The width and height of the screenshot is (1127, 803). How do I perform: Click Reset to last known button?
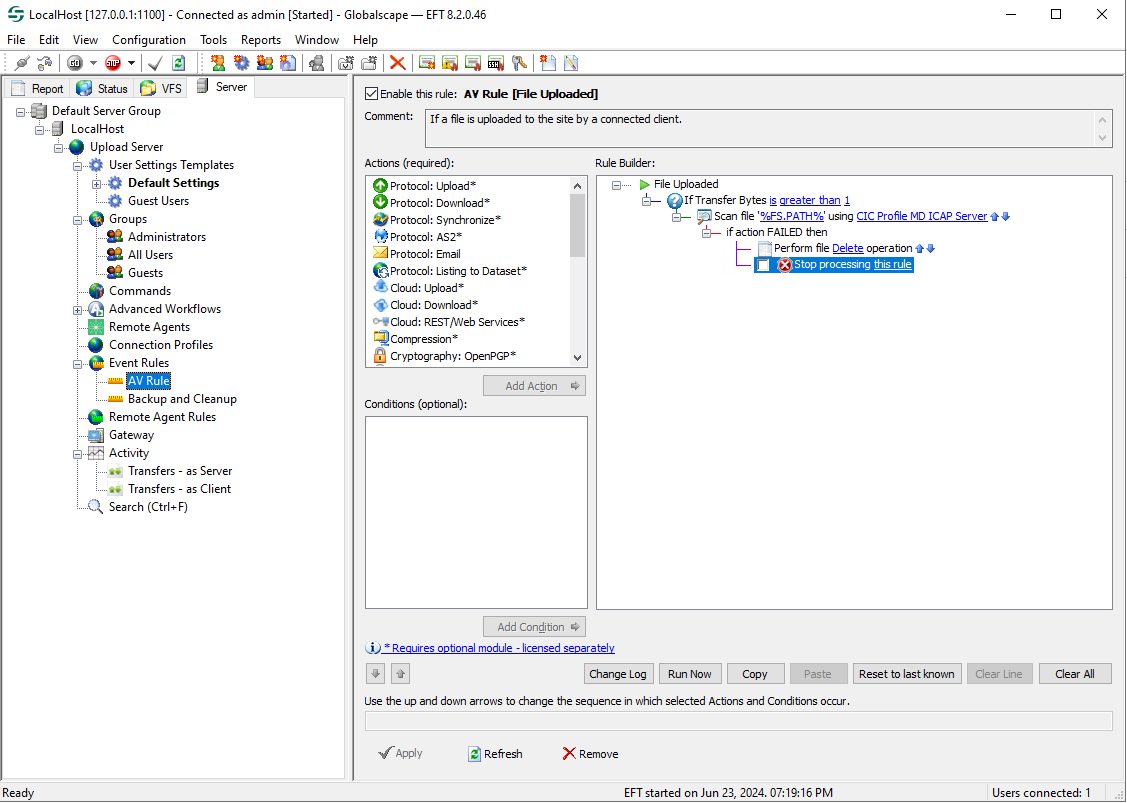click(906, 674)
